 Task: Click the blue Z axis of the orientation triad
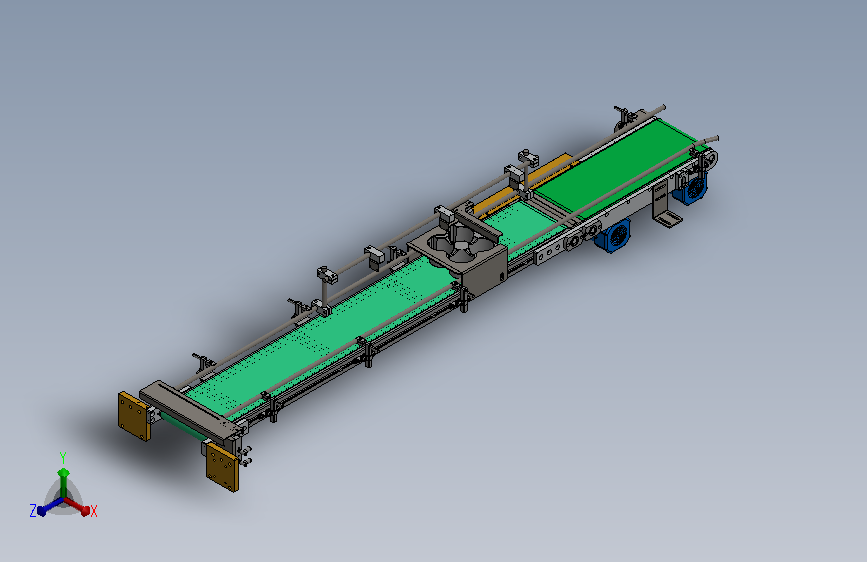click(50, 506)
